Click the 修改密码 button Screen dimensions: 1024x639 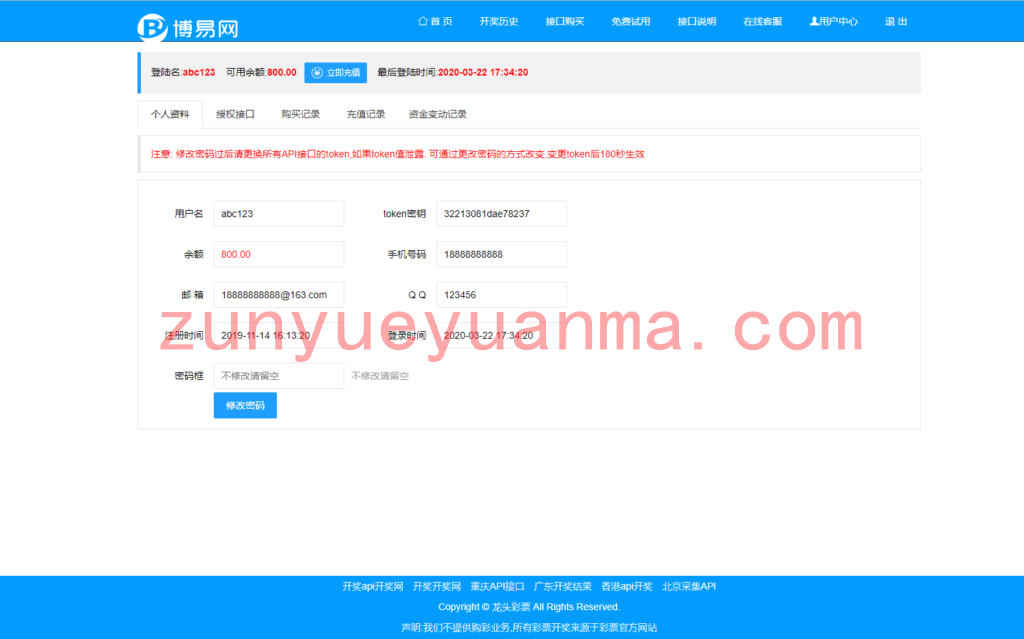click(x=245, y=405)
